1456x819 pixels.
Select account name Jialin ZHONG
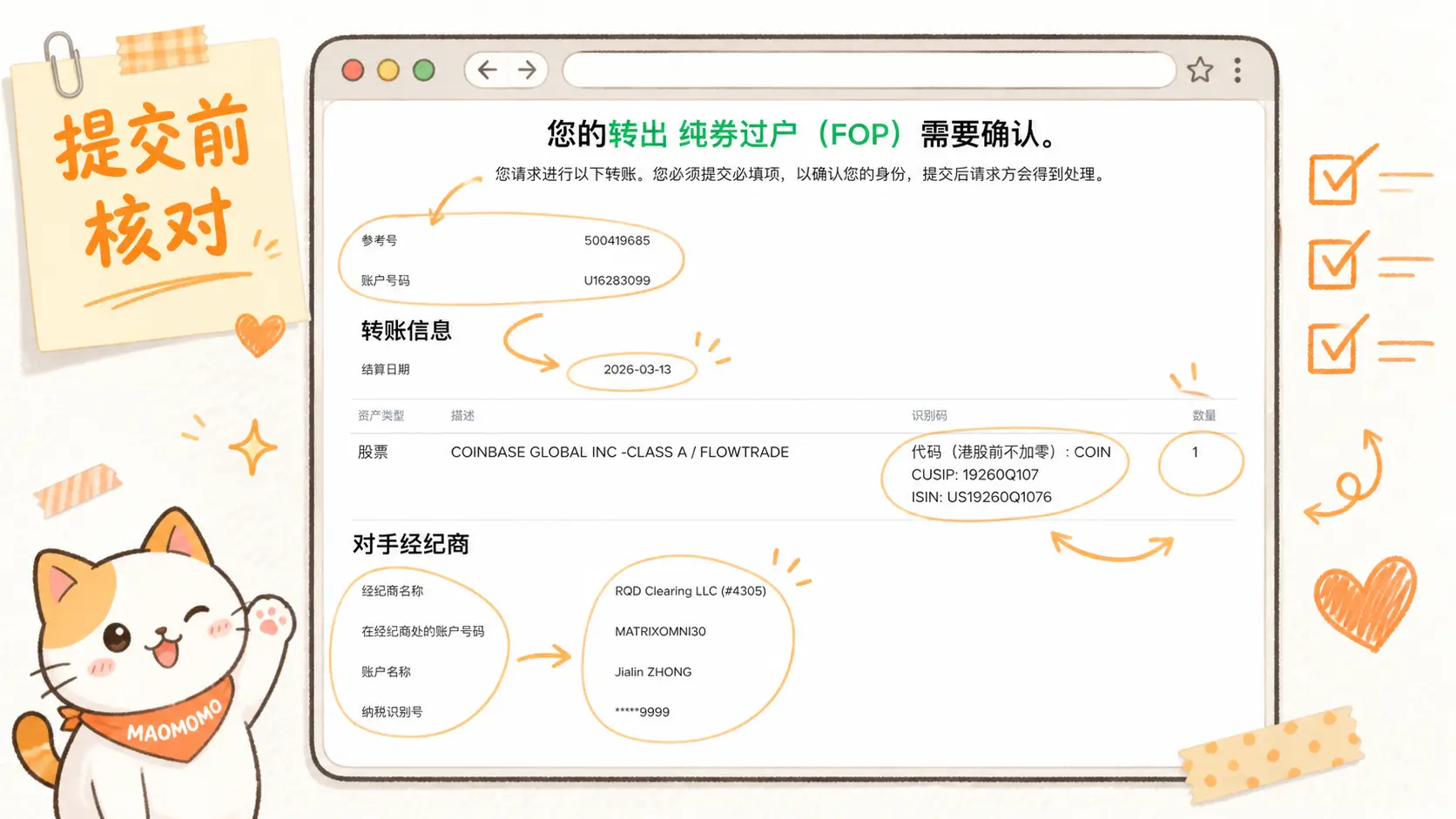[x=653, y=672]
